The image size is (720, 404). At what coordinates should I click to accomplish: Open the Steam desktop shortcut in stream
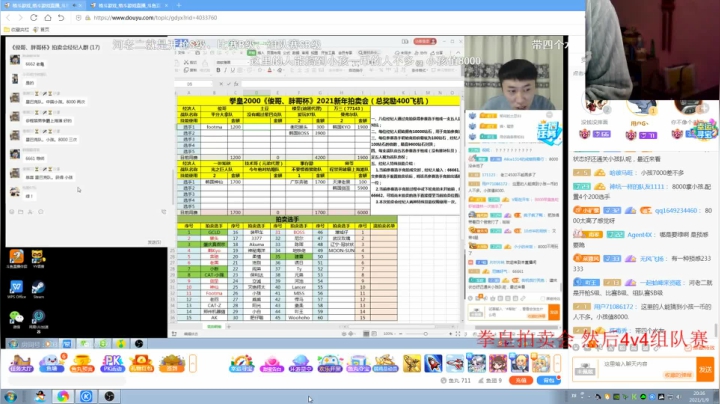pyautogui.click(x=38, y=290)
